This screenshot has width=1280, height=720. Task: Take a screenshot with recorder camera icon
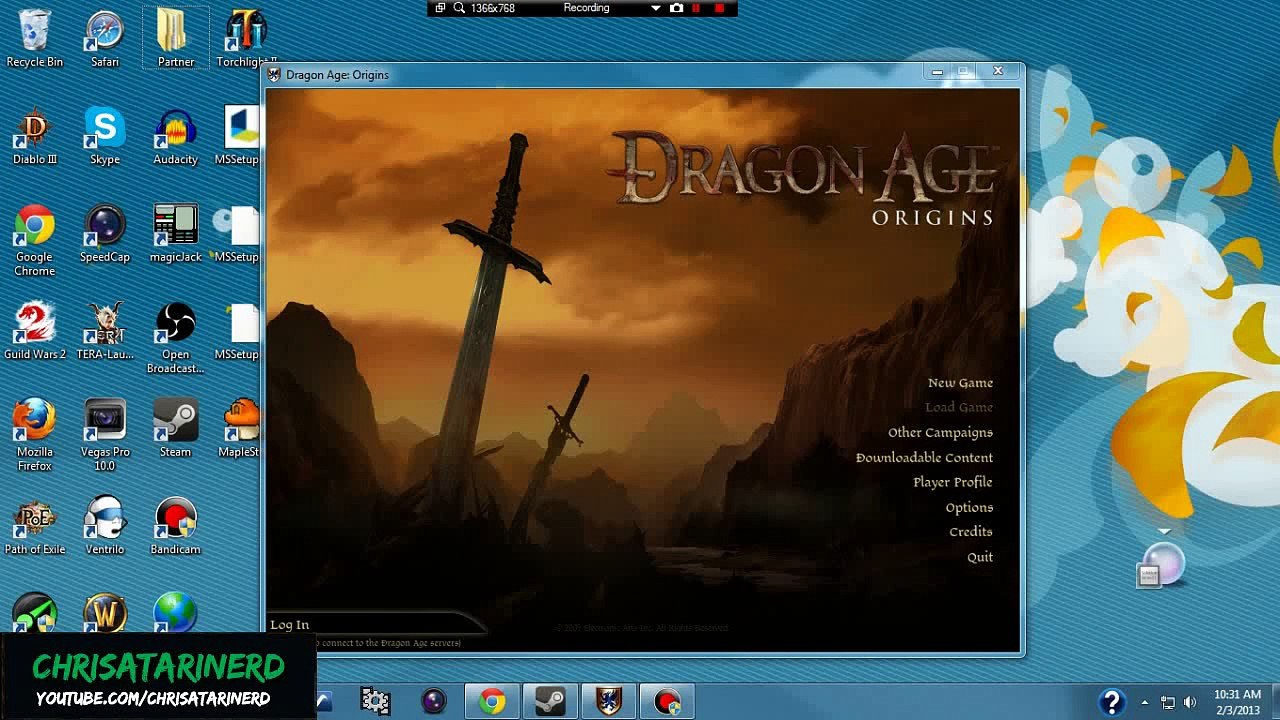(676, 8)
